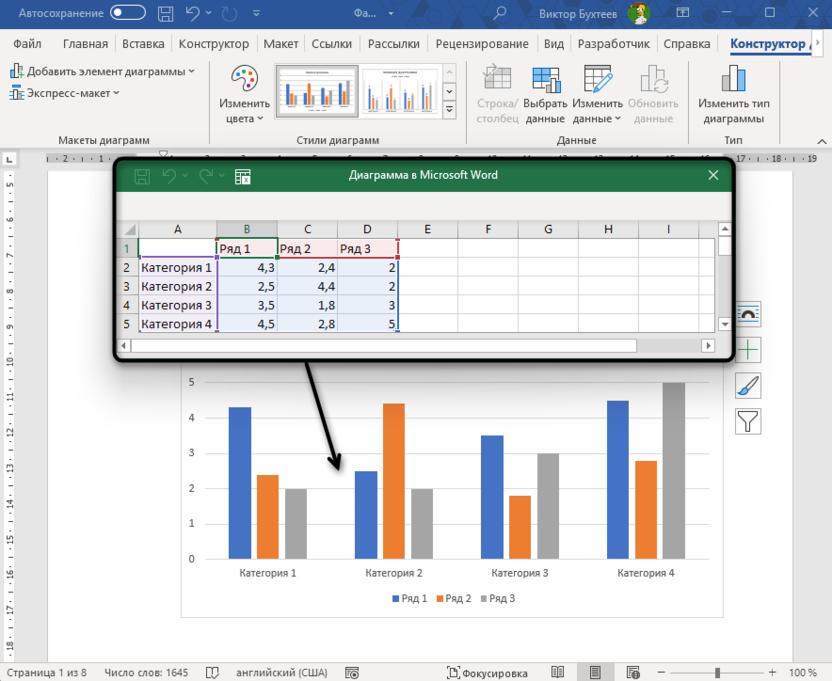Click the Save icon in title bar

(x=162, y=13)
